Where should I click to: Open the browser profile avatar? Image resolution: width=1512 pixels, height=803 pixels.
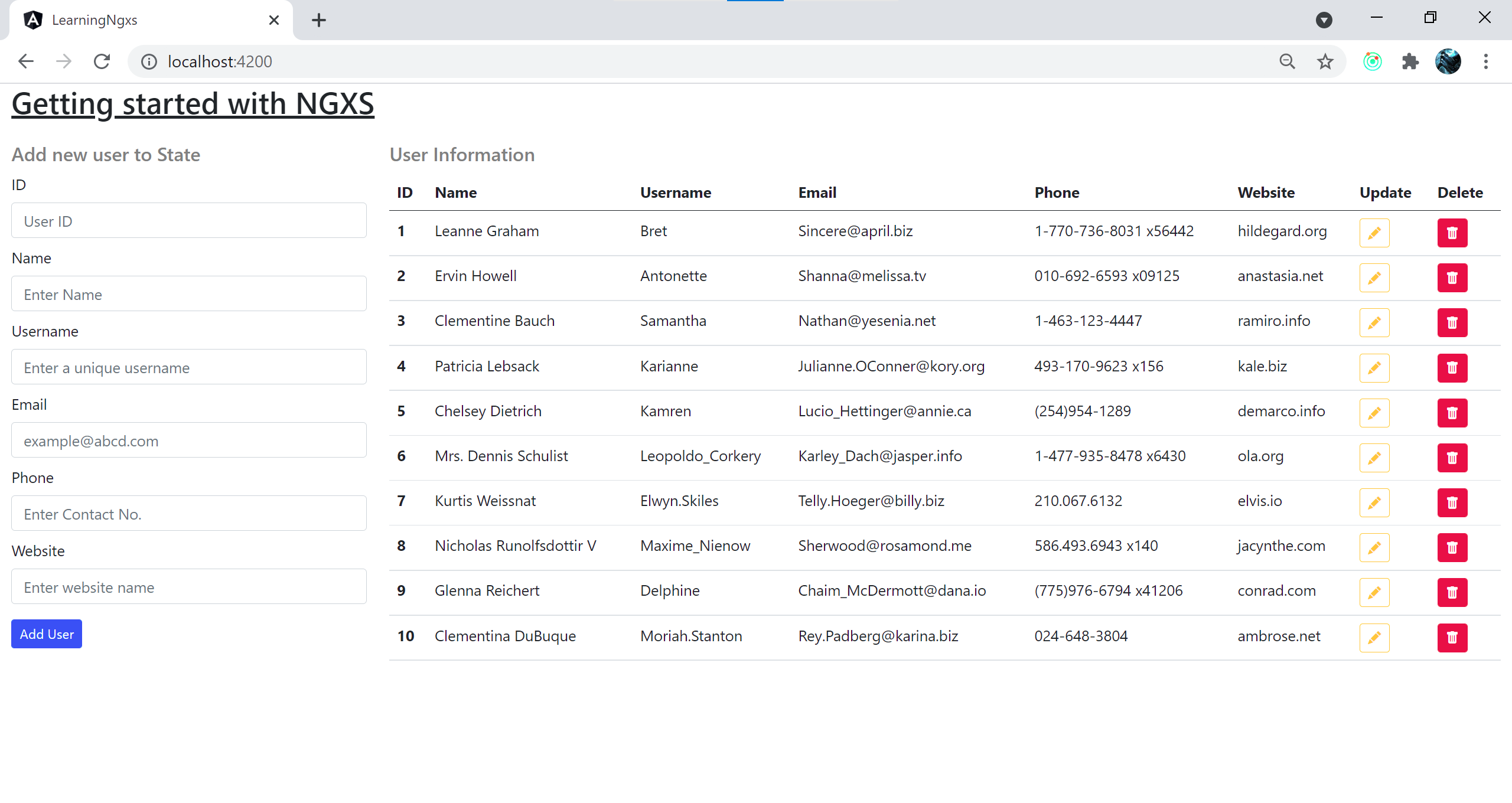click(x=1448, y=61)
